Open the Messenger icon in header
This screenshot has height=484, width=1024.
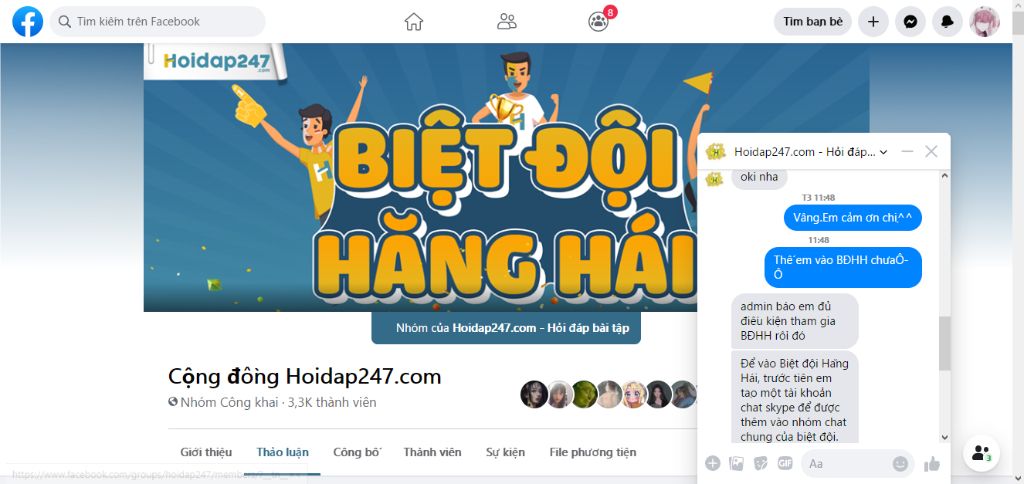(910, 22)
